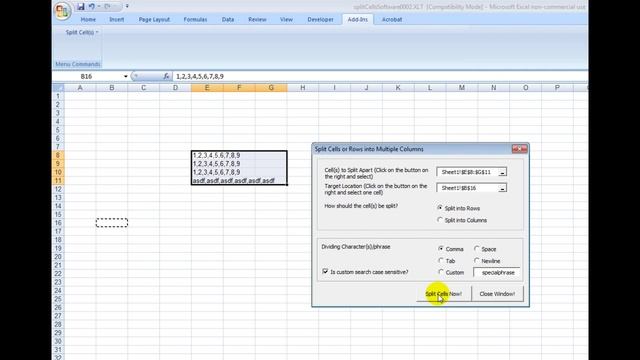Open the Name Box dropdown arrow
This screenshot has height=360, width=640.
coord(125,76)
